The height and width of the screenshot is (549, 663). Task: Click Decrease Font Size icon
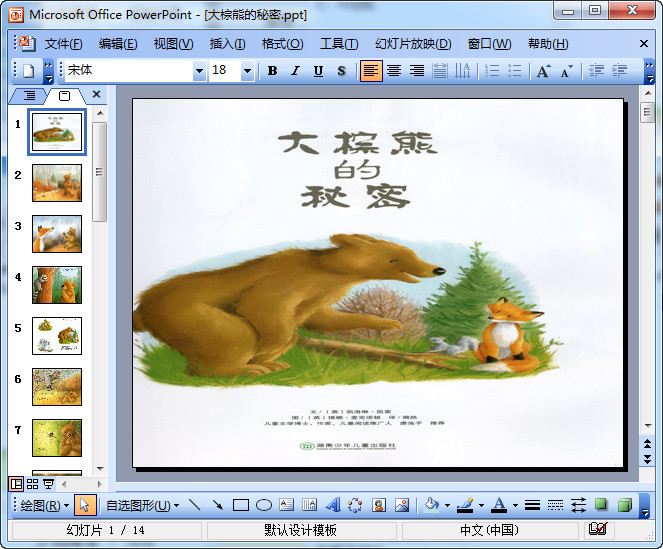point(567,71)
